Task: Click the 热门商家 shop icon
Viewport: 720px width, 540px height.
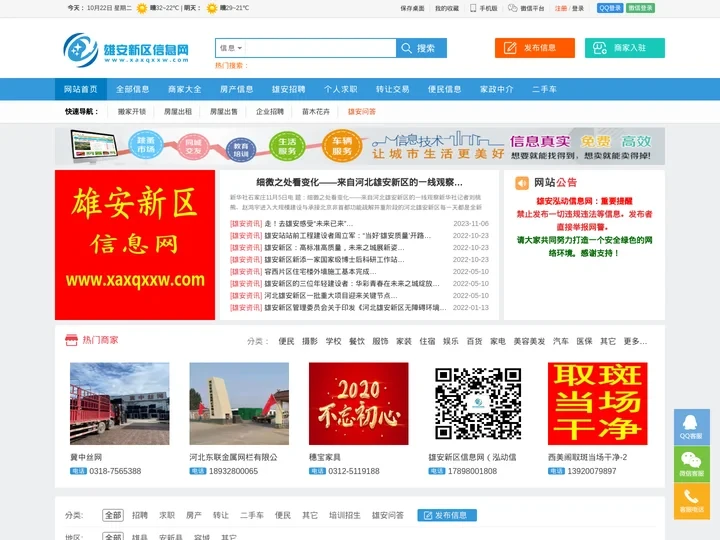Action: (71, 340)
